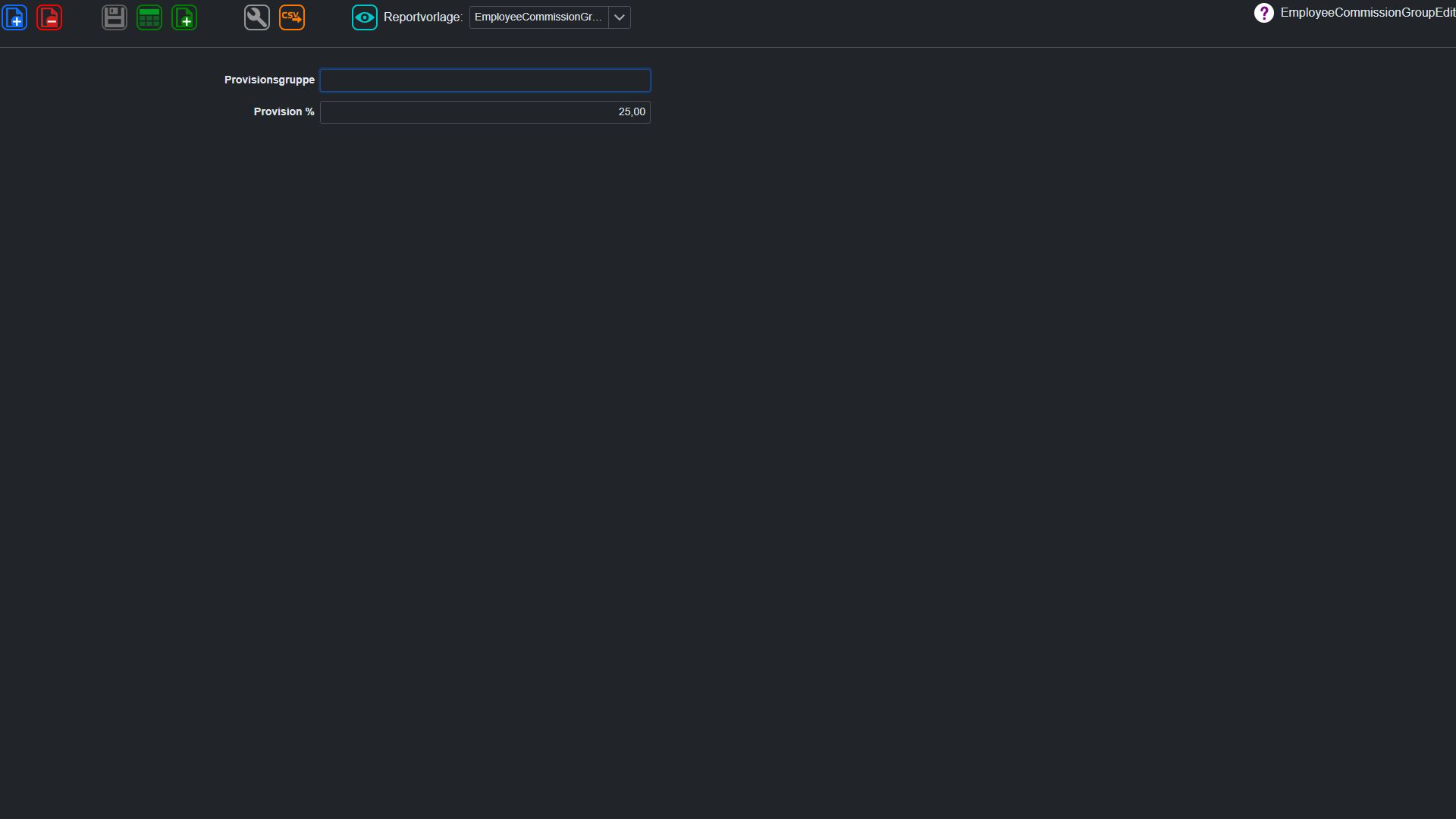Open the wrench settings tool
The height and width of the screenshot is (819, 1456).
[257, 17]
